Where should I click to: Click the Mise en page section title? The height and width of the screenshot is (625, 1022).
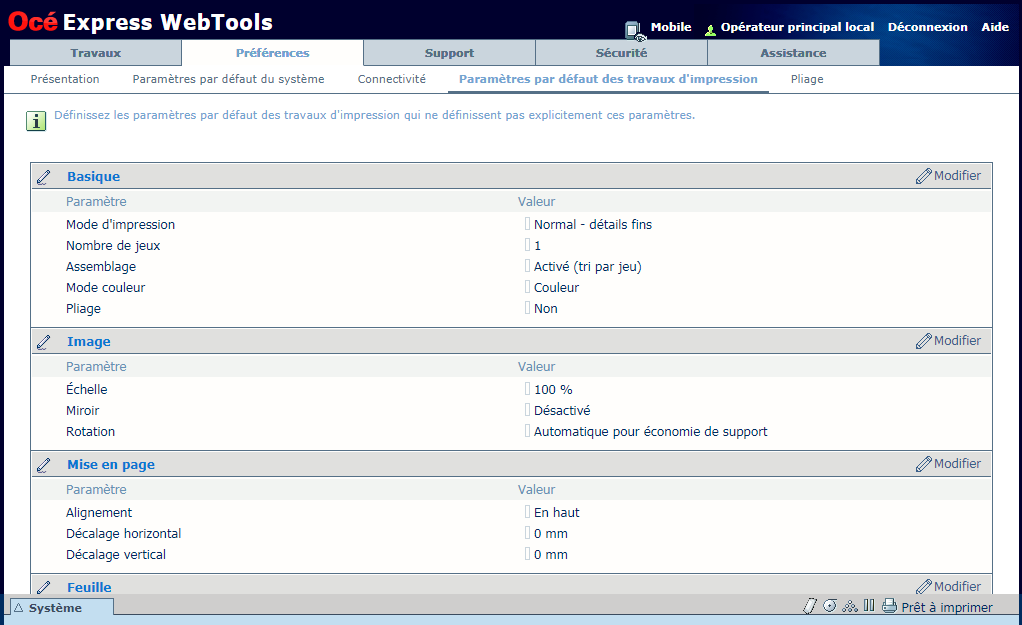click(111, 465)
